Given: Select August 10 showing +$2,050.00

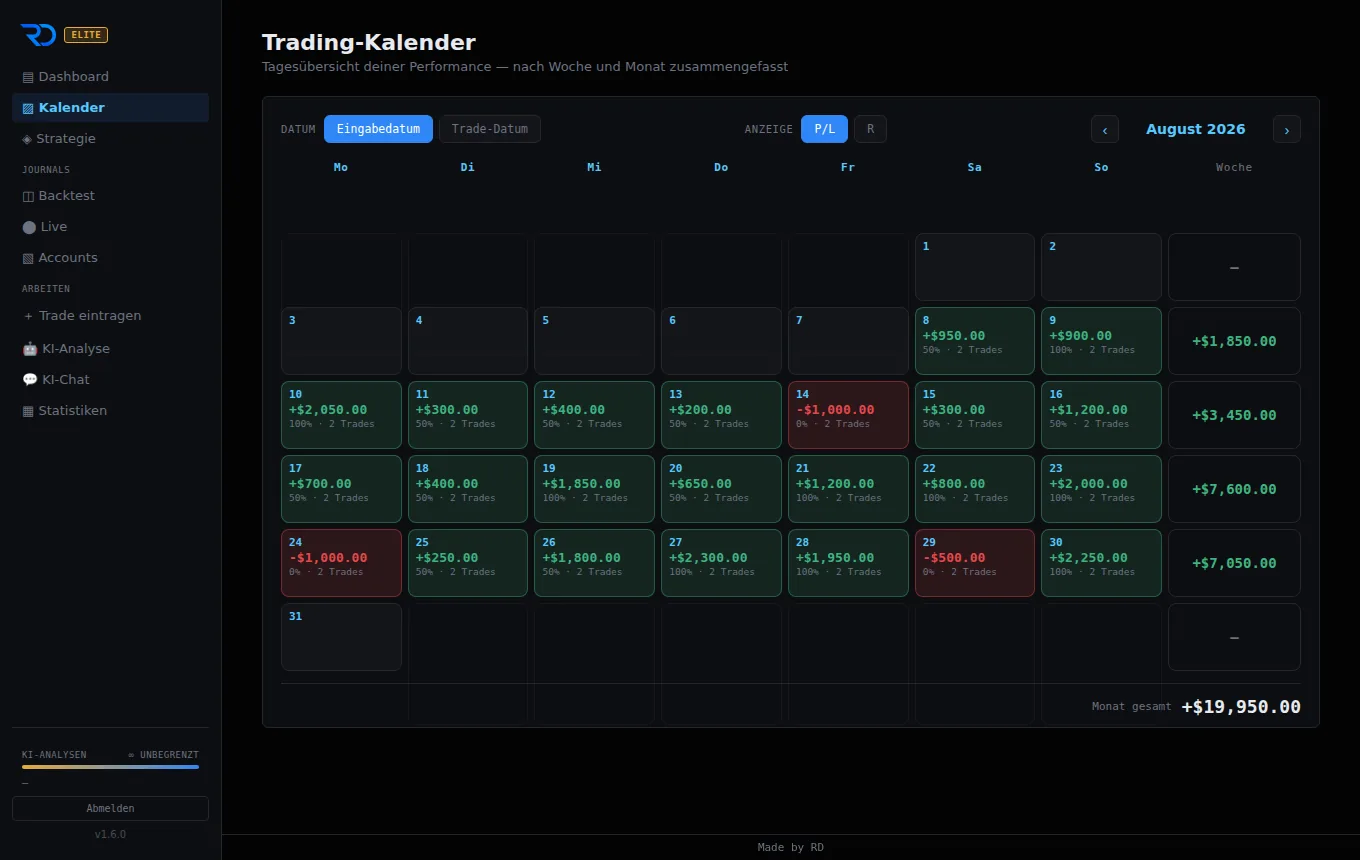Looking at the screenshot, I should pyautogui.click(x=341, y=415).
